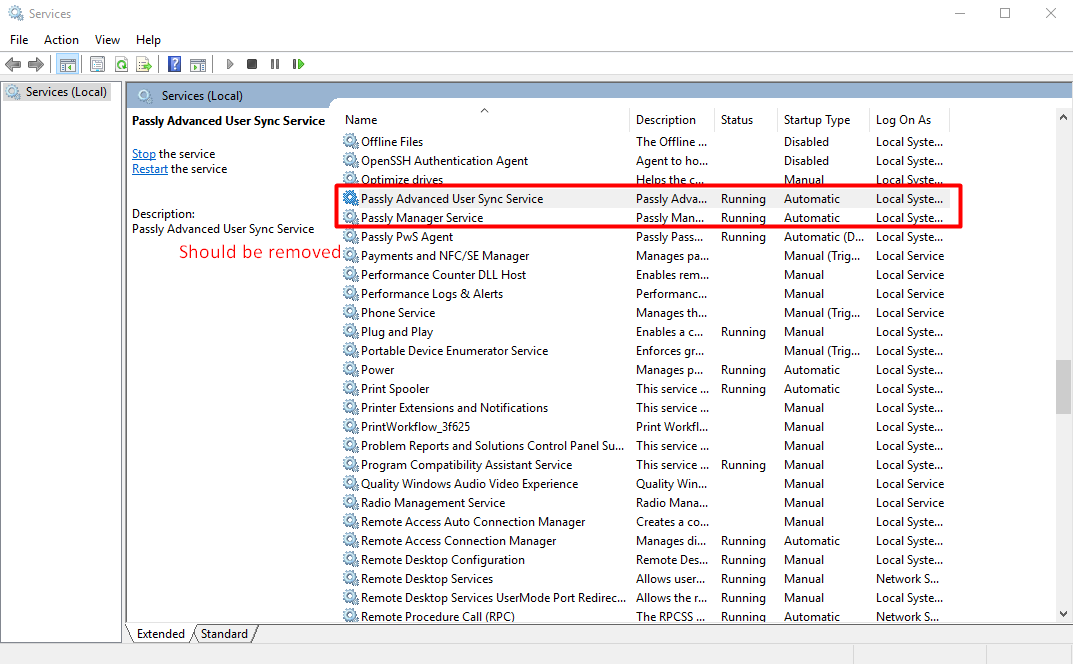Select Performance Logs & Alerts row
This screenshot has height=664, width=1073.
coord(645,294)
